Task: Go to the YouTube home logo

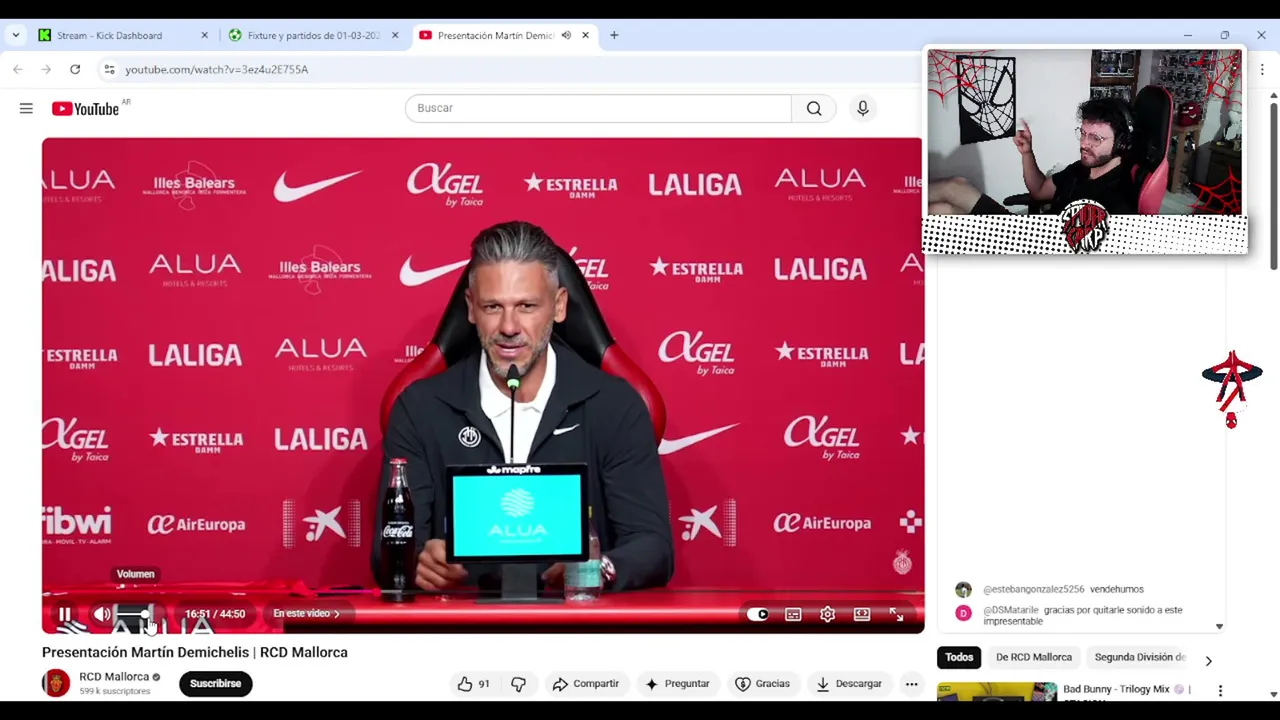Action: [x=85, y=108]
